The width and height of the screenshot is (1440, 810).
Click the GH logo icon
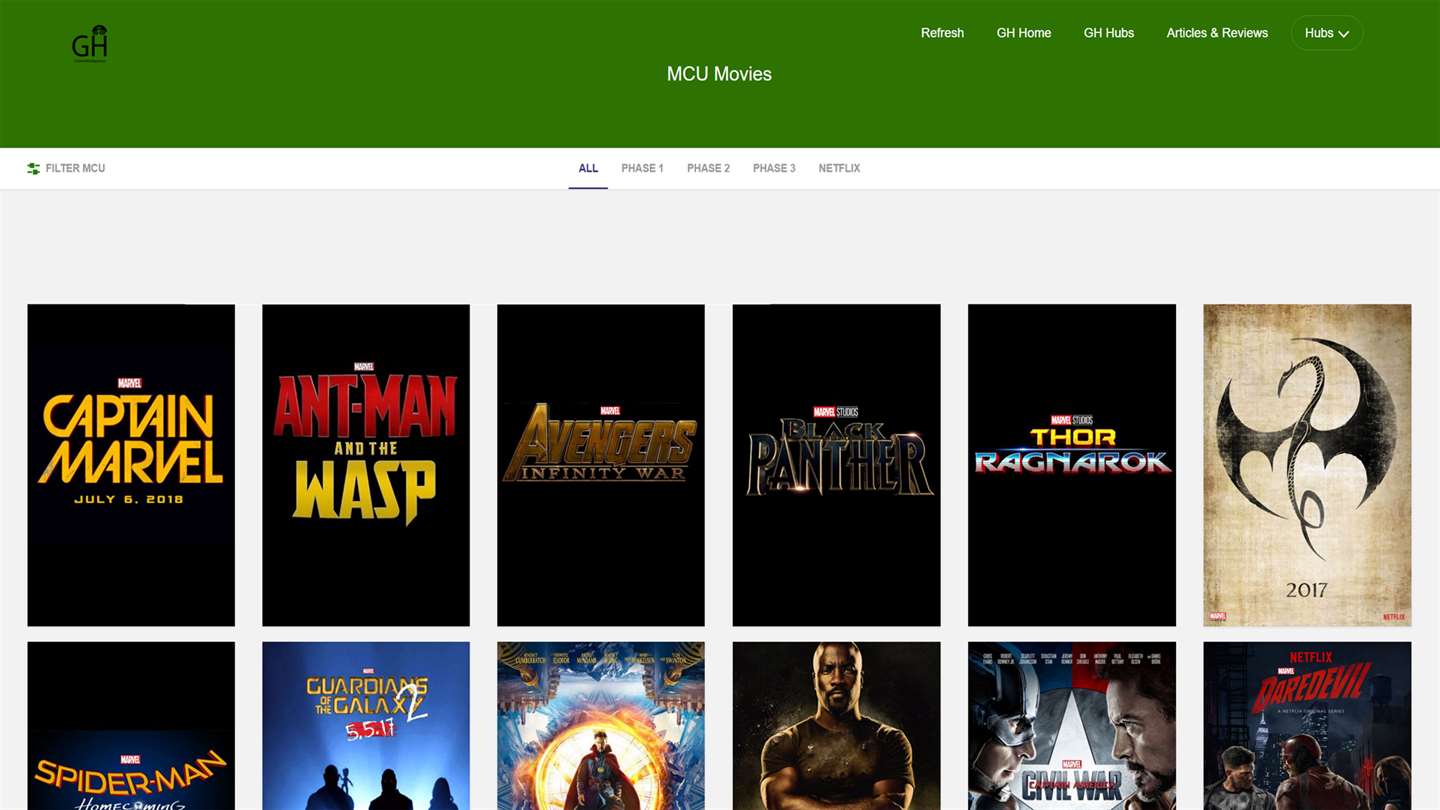click(90, 44)
